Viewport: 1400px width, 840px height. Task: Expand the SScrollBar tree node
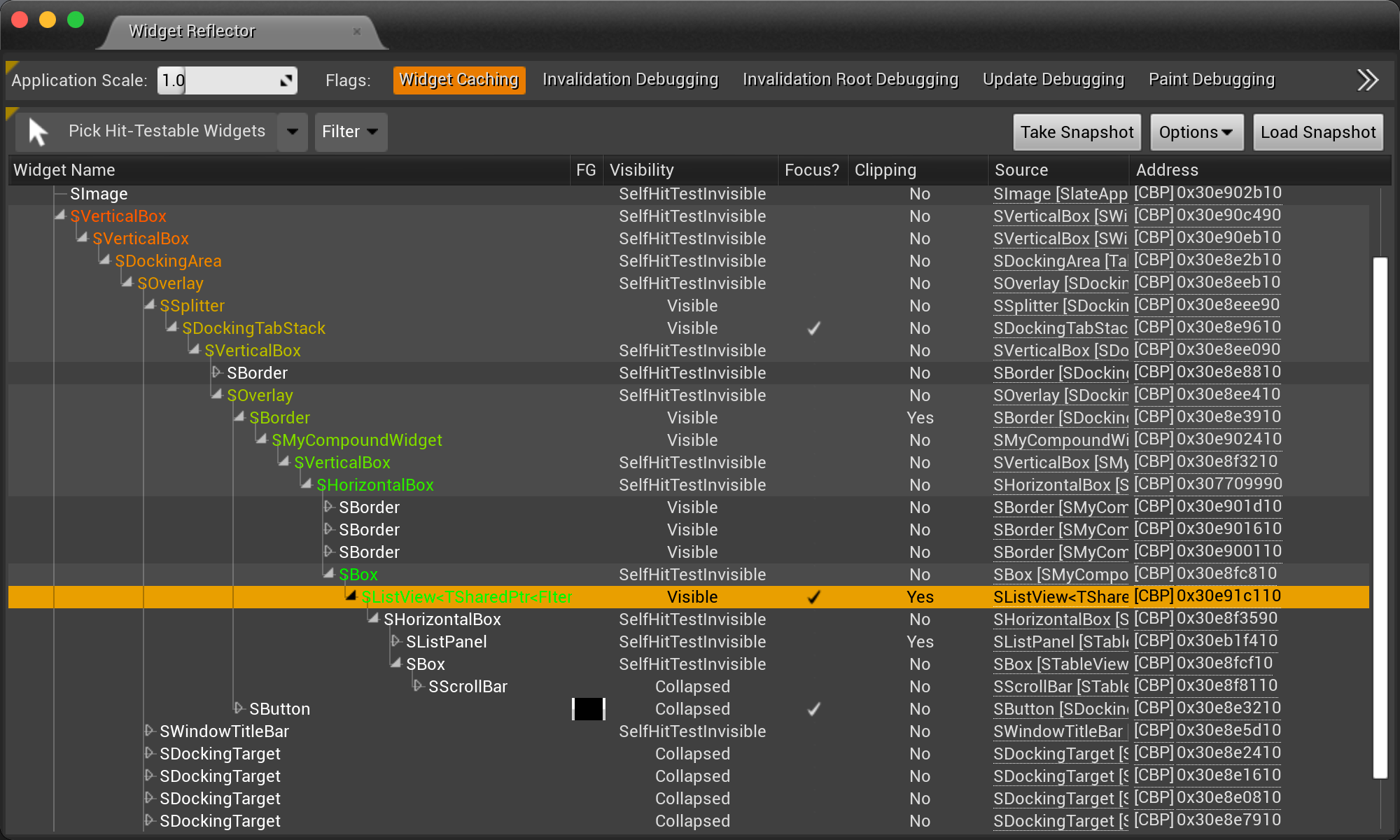419,686
